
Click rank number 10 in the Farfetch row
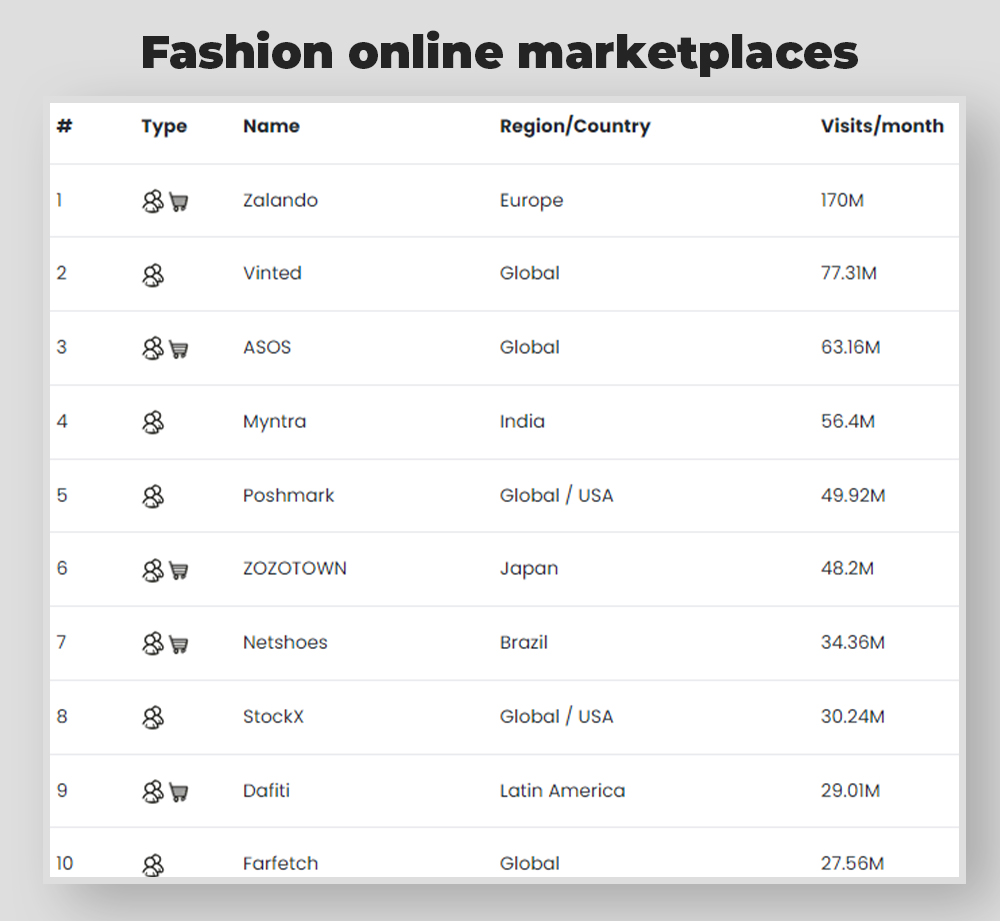click(64, 863)
